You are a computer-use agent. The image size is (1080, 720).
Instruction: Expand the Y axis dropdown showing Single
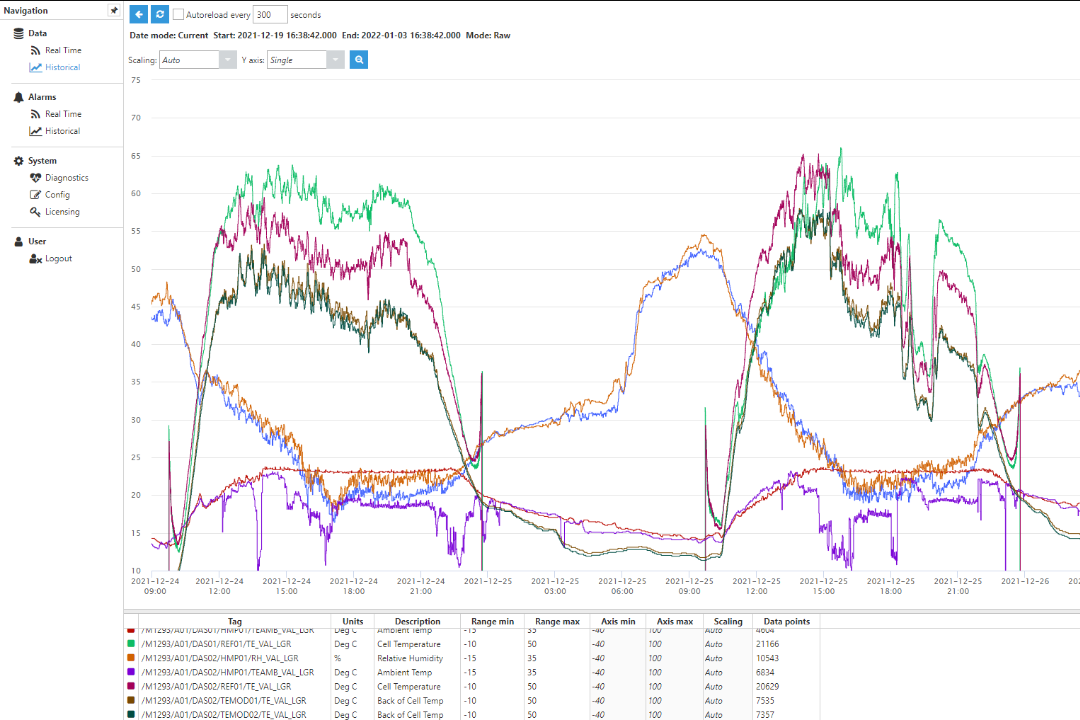point(305,60)
